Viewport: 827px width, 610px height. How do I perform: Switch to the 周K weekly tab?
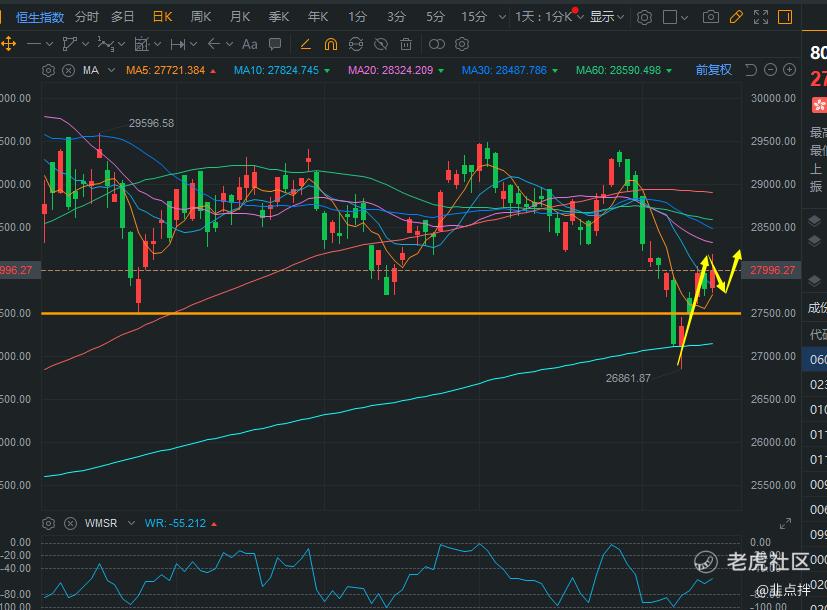[201, 17]
